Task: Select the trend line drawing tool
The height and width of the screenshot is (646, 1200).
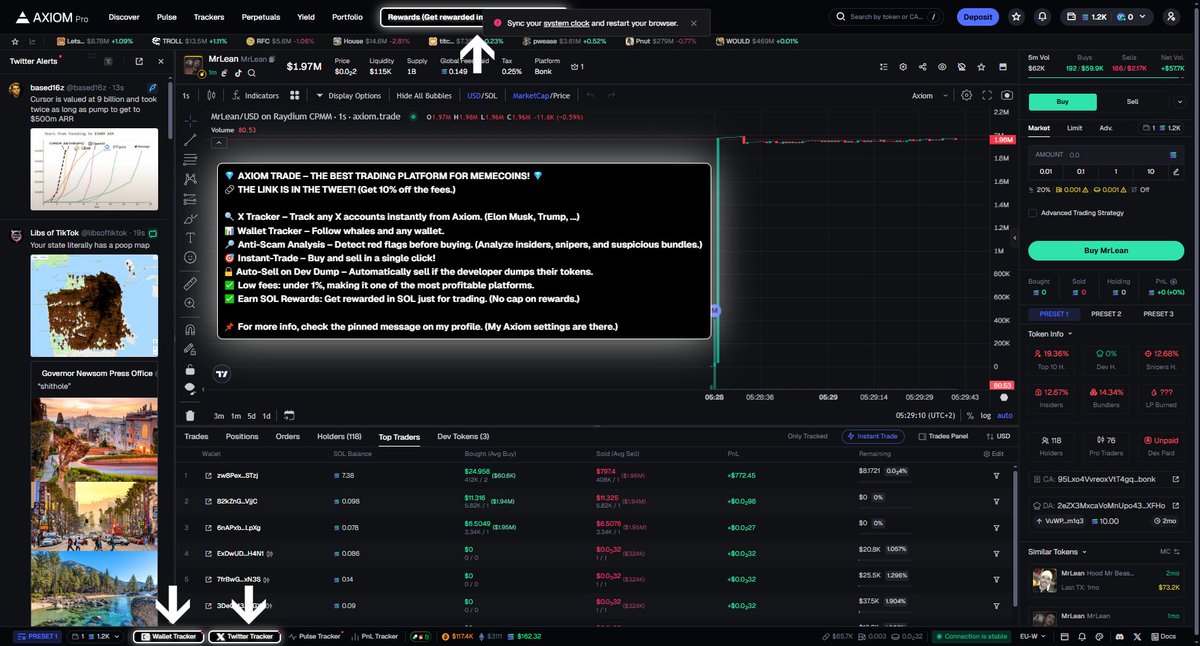Action: (190, 140)
